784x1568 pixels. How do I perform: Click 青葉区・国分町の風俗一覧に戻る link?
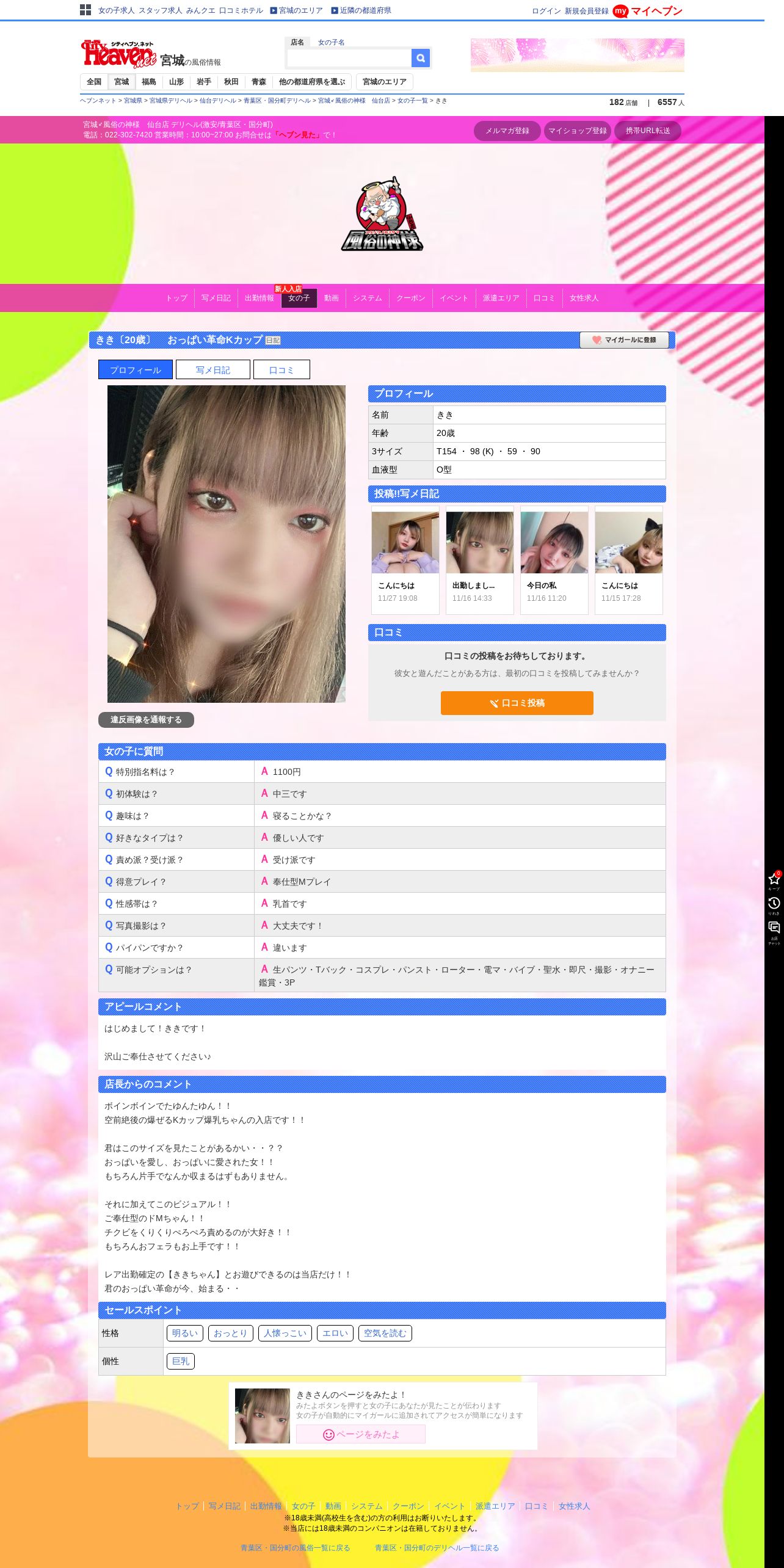[296, 1548]
